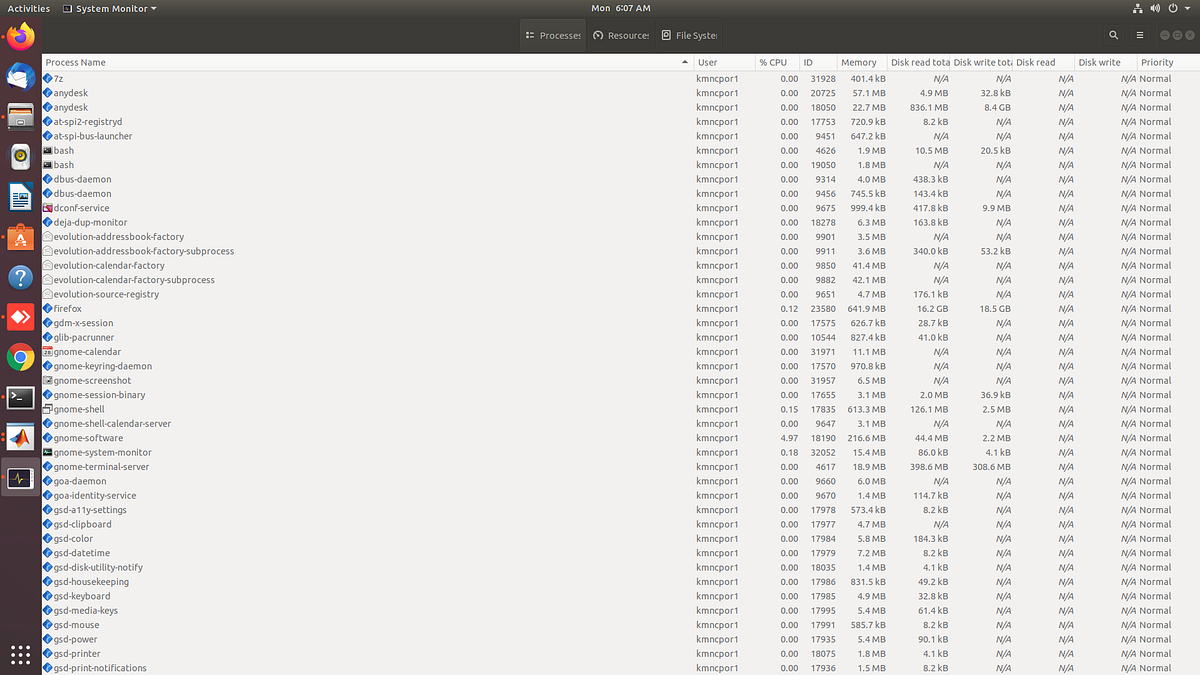Toggle the sort arrow on Process Name
This screenshot has width=1200, height=675.
[683, 61]
